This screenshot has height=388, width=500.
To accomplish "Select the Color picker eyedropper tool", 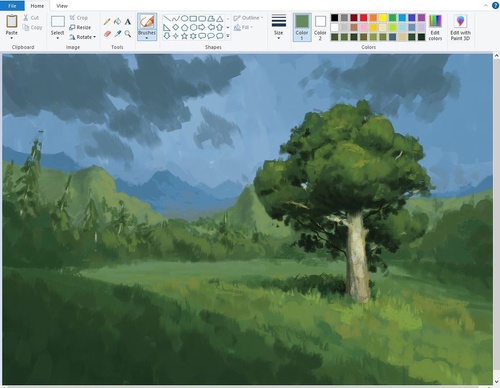I will coord(117,34).
